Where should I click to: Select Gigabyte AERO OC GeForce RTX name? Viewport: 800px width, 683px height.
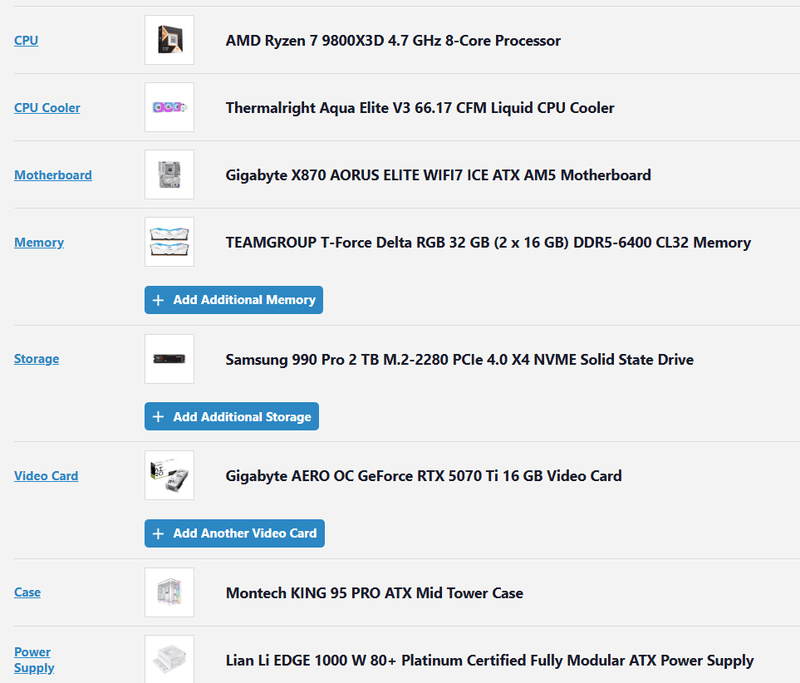423,476
